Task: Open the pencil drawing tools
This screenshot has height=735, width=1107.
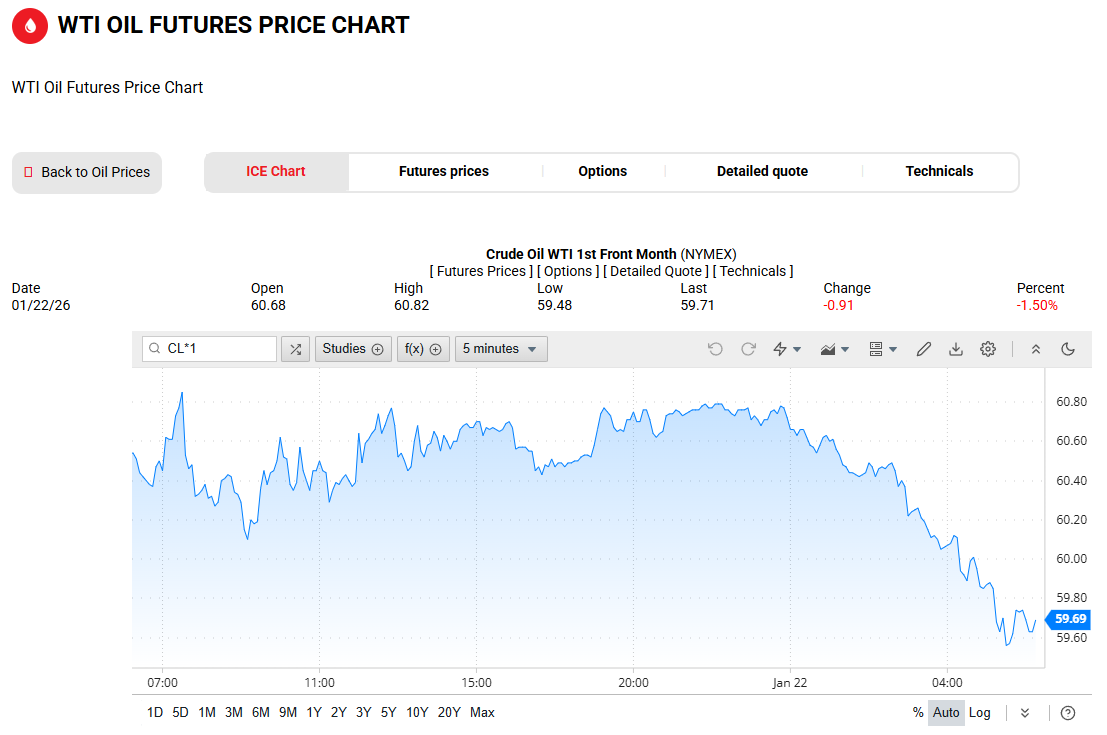Action: click(x=924, y=349)
